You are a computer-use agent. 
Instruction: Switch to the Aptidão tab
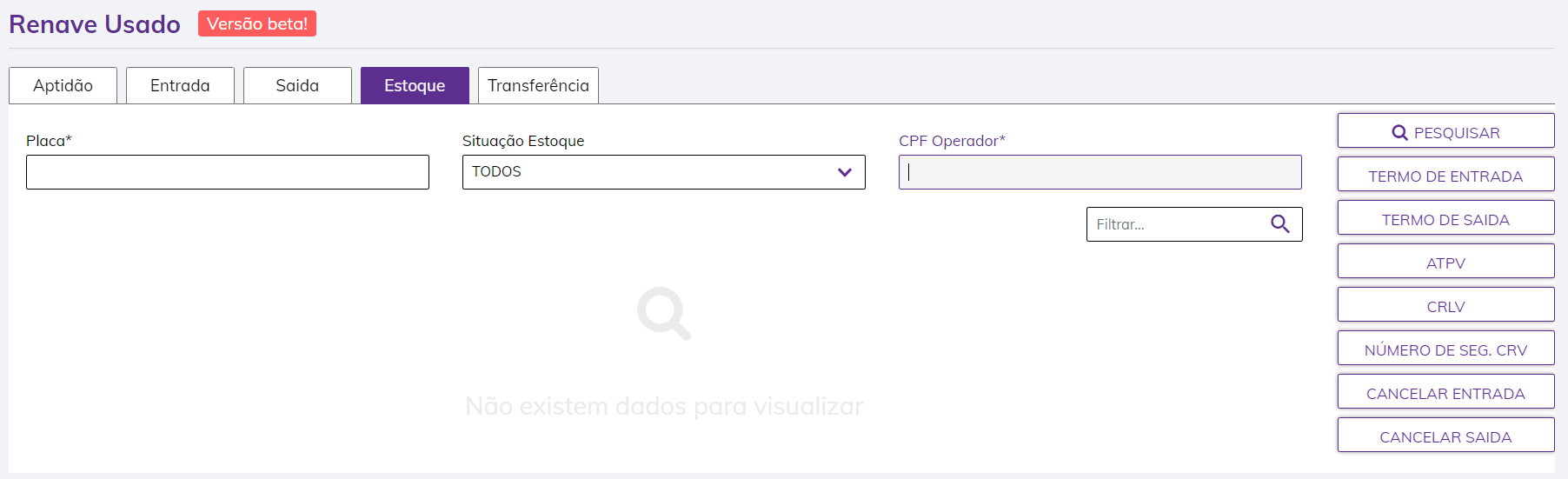(x=63, y=85)
